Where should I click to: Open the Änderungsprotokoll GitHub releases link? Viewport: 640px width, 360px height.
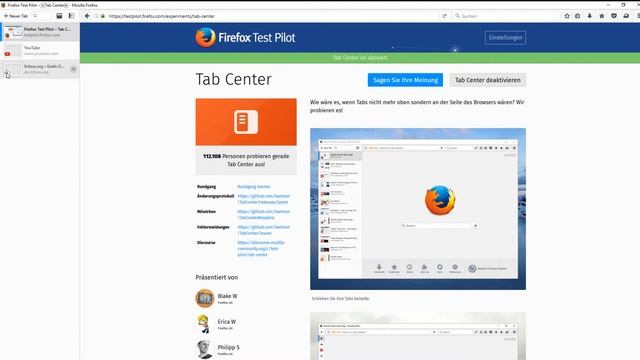click(264, 199)
